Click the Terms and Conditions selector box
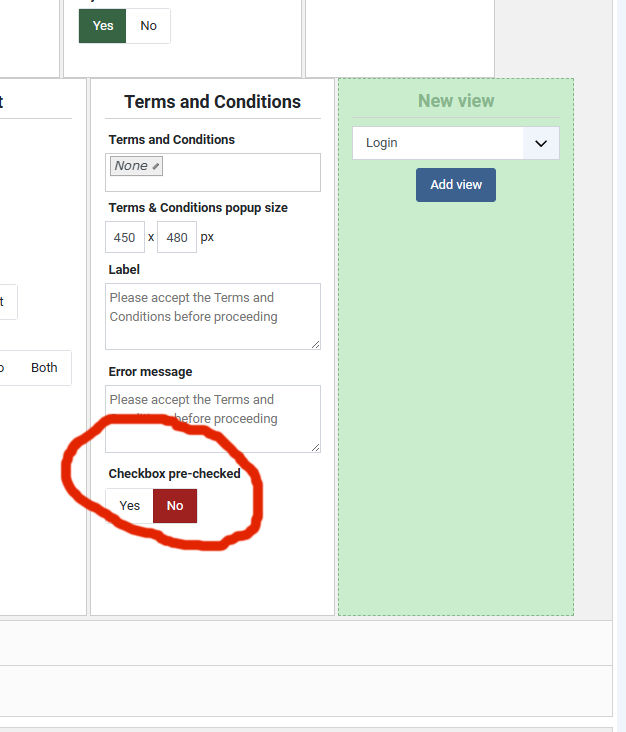The height and width of the screenshot is (732, 626). 213,172
